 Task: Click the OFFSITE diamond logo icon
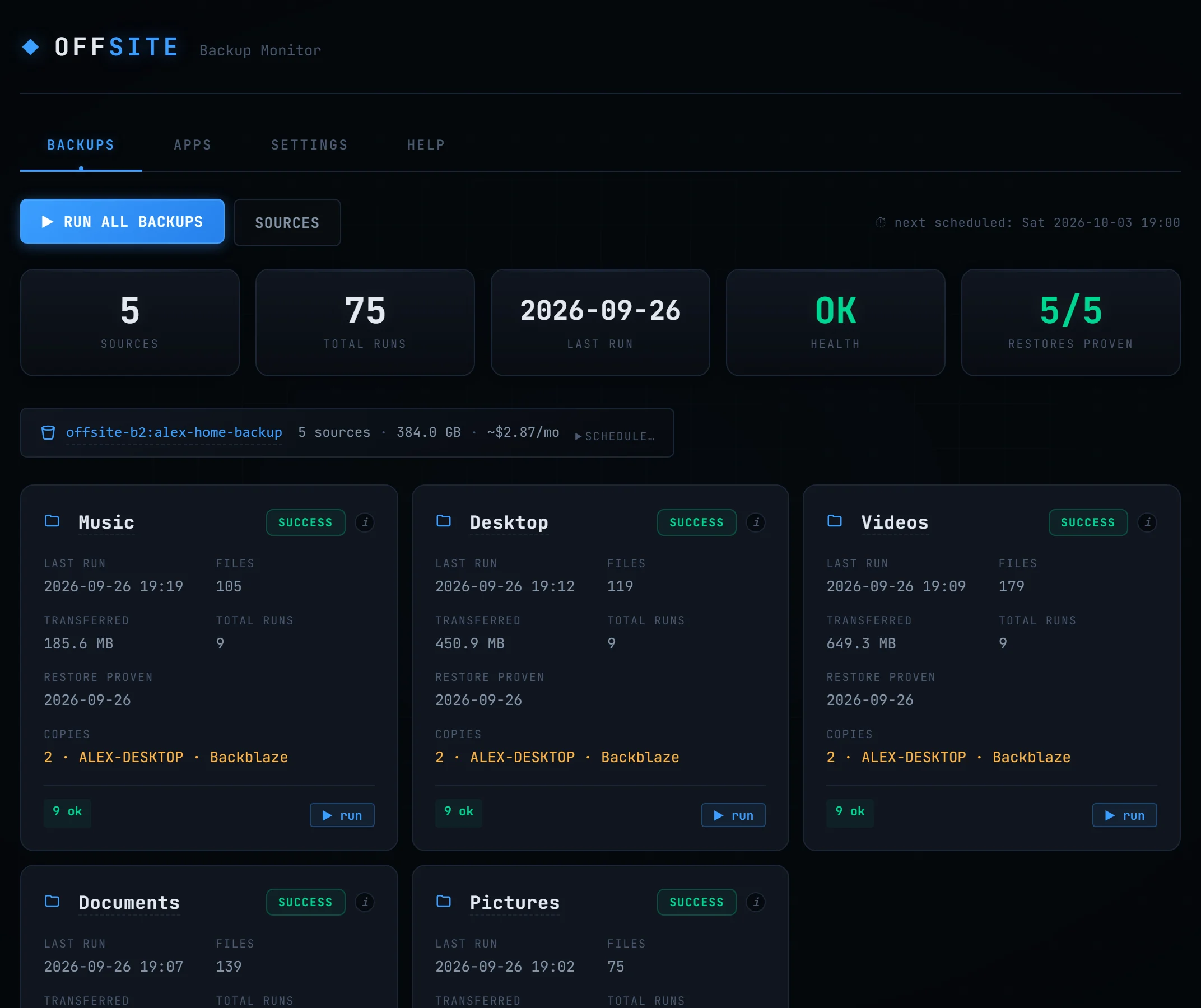click(30, 47)
